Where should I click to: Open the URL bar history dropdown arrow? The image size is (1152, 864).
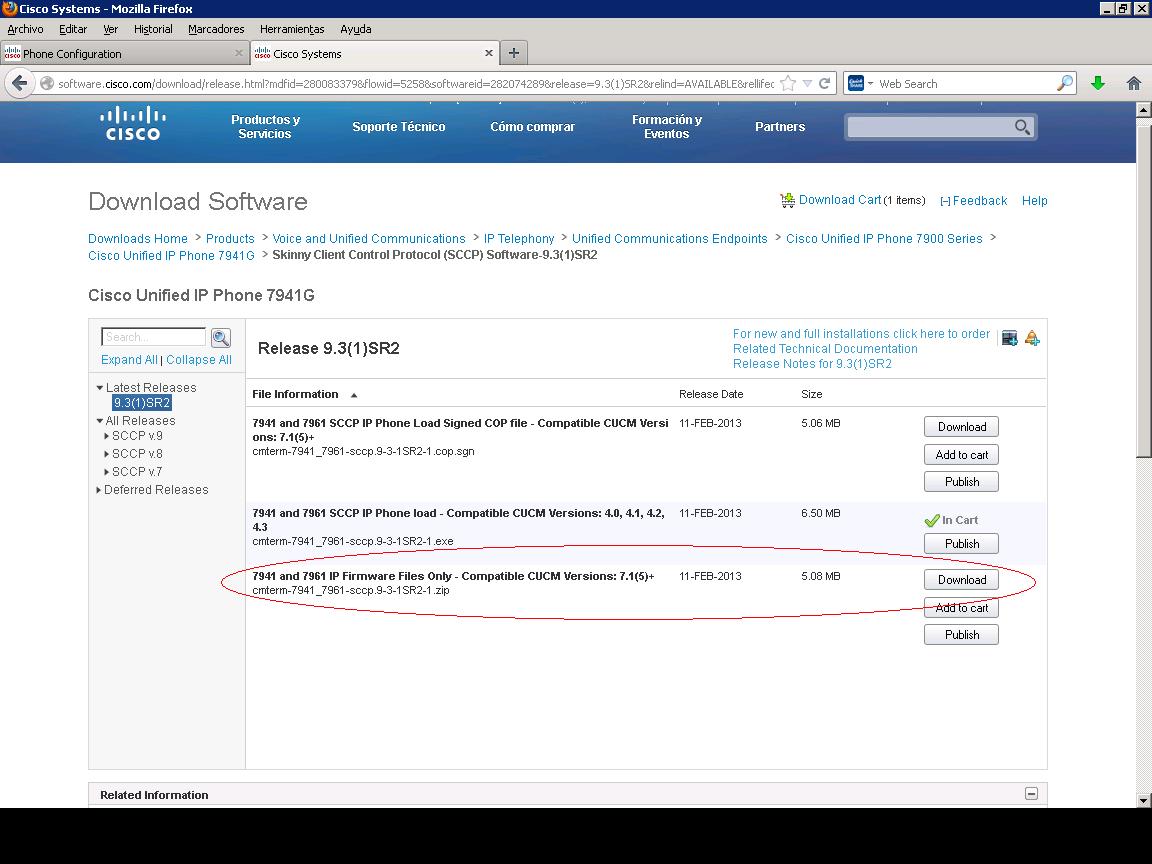pos(807,83)
